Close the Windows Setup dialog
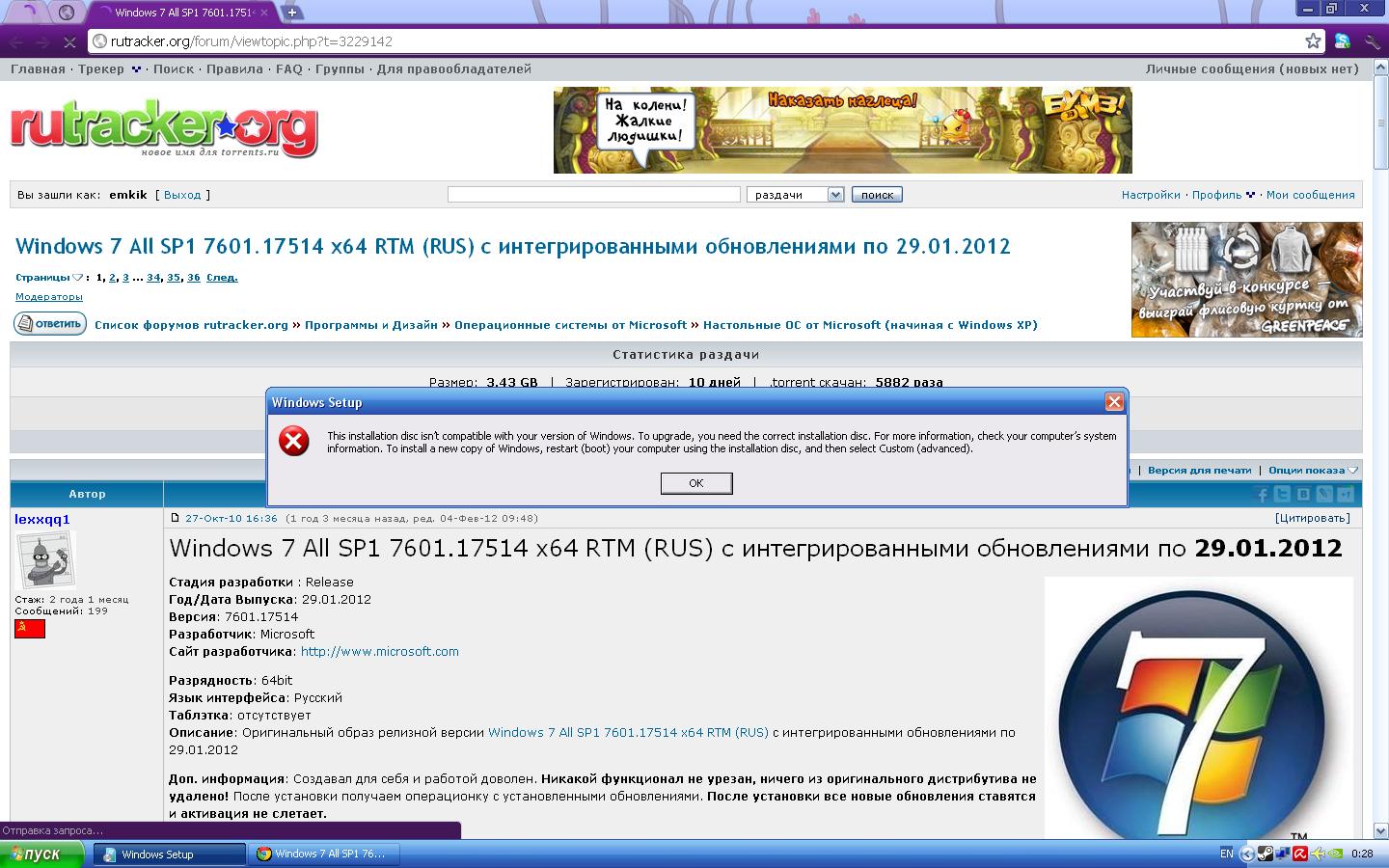This screenshot has width=1389, height=868. 1114,401
